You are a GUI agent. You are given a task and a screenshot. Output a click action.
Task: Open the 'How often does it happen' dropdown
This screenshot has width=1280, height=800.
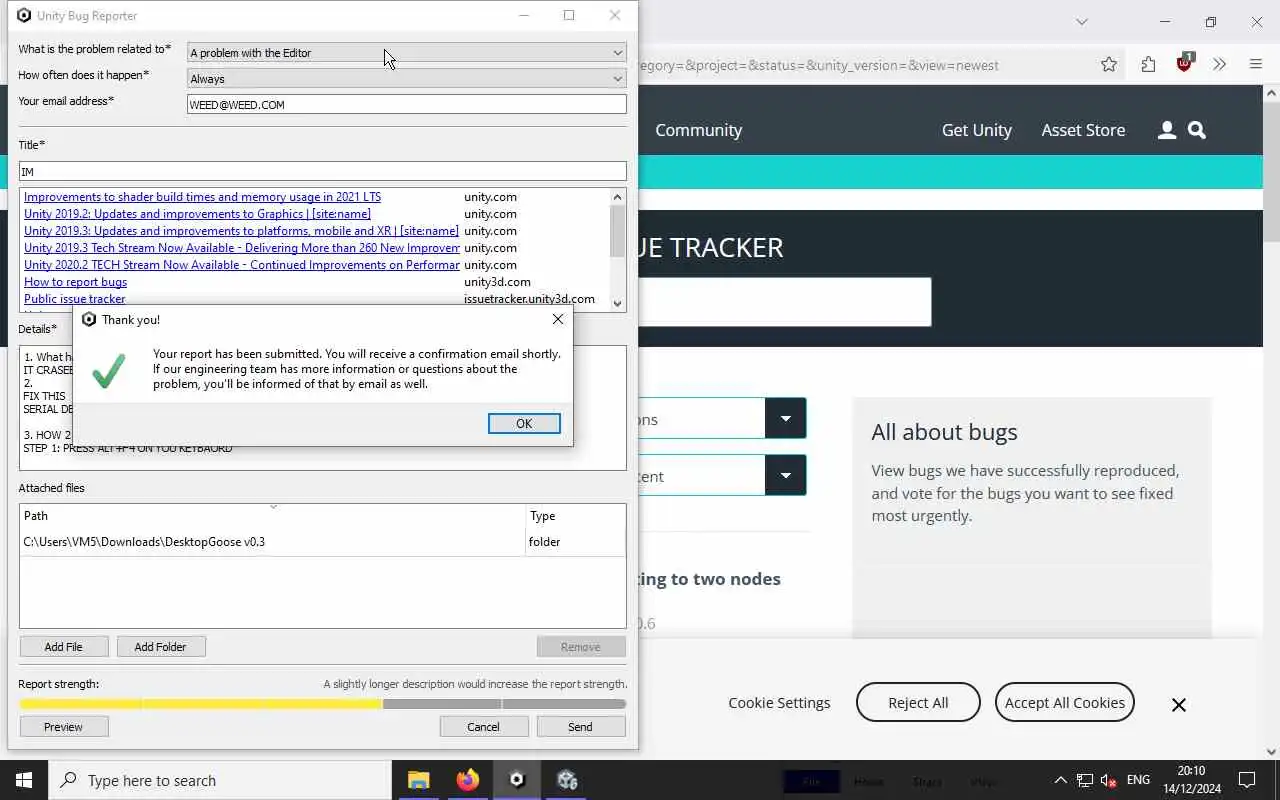pyautogui.click(x=407, y=78)
